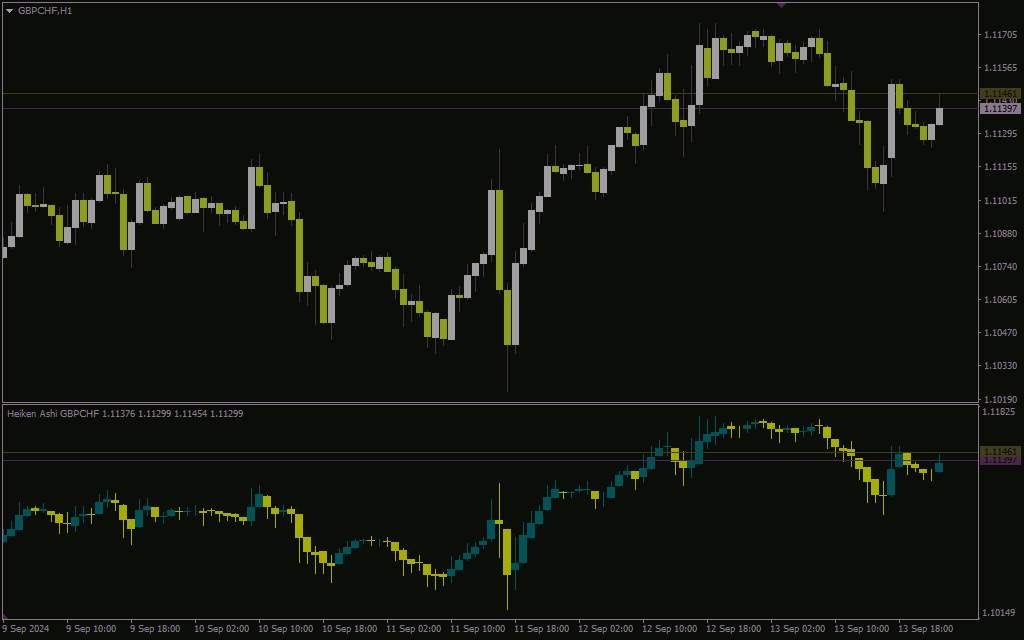Click the 1.10149 level on Heiken Ashi scale

click(x=1000, y=613)
